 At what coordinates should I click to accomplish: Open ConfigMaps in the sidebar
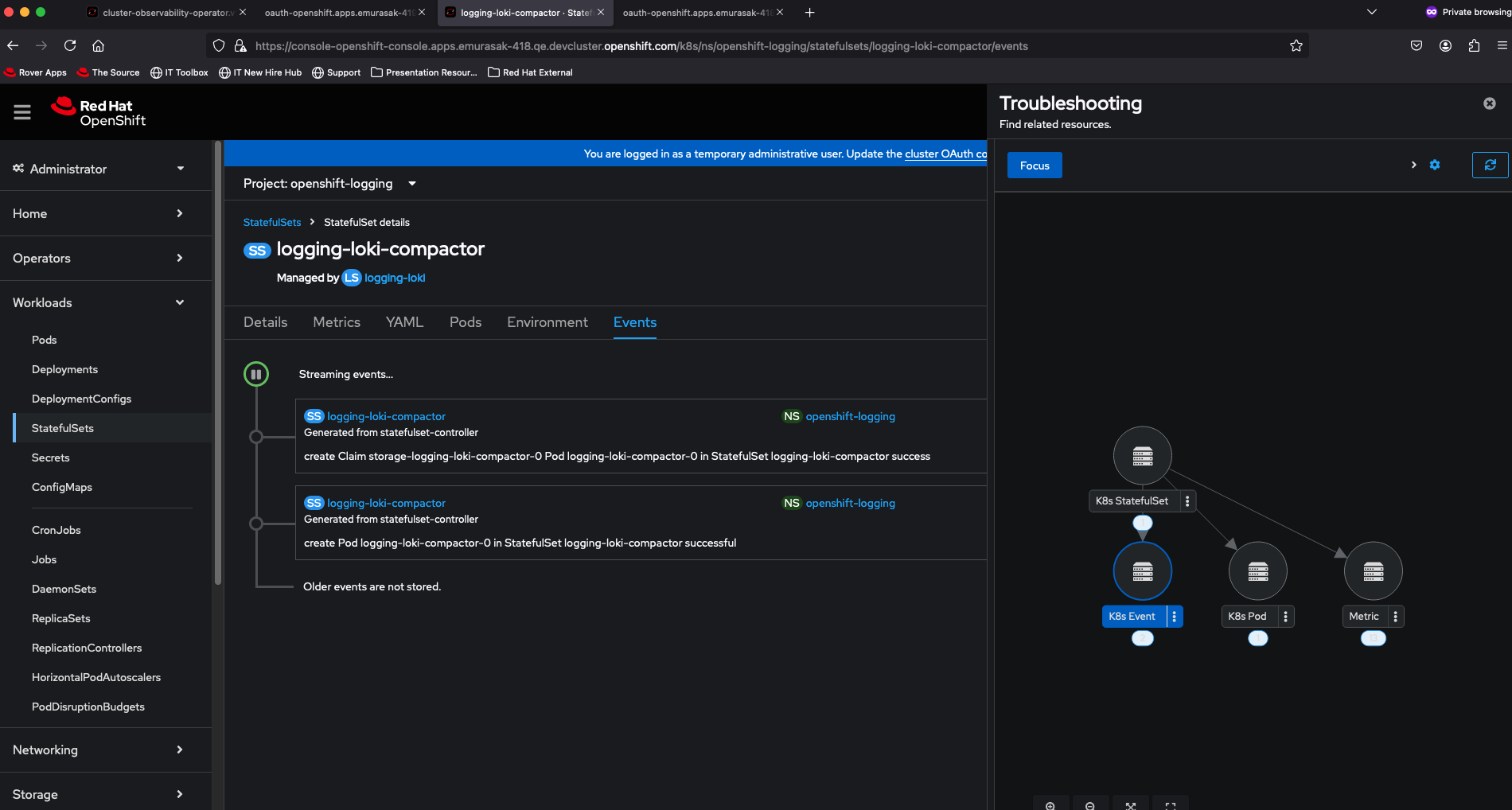[x=62, y=487]
